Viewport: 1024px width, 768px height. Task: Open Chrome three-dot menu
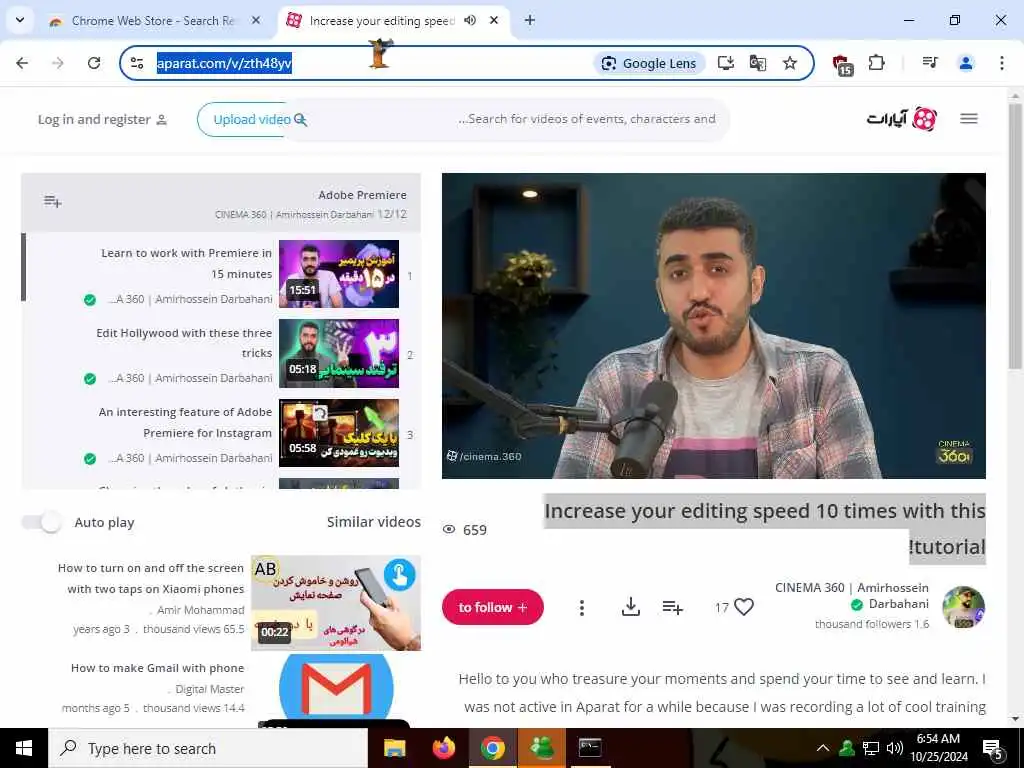click(x=1001, y=63)
